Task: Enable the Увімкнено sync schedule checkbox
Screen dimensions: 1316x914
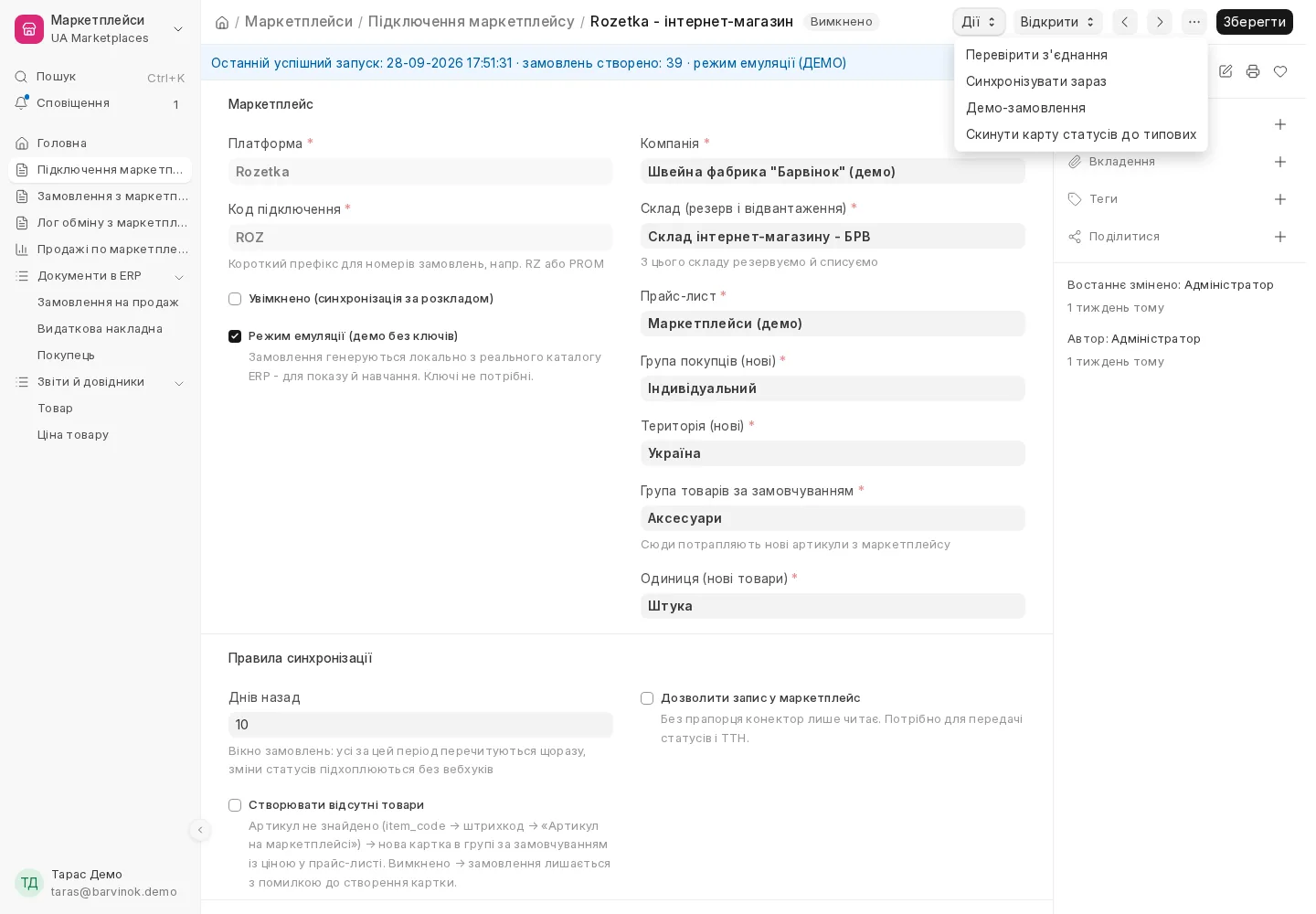Action: [x=235, y=299]
